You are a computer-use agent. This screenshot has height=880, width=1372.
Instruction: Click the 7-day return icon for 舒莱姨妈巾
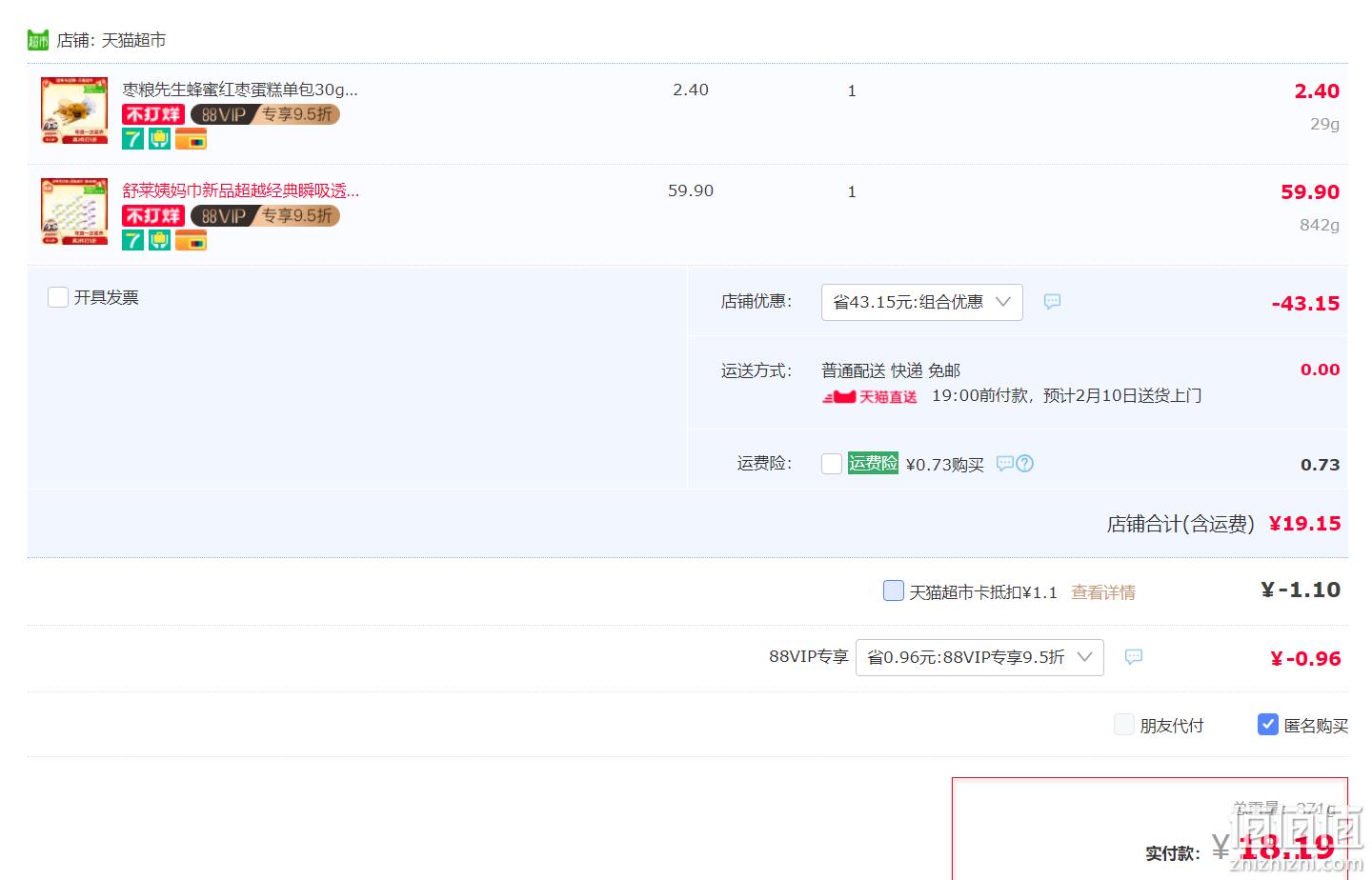coord(132,240)
